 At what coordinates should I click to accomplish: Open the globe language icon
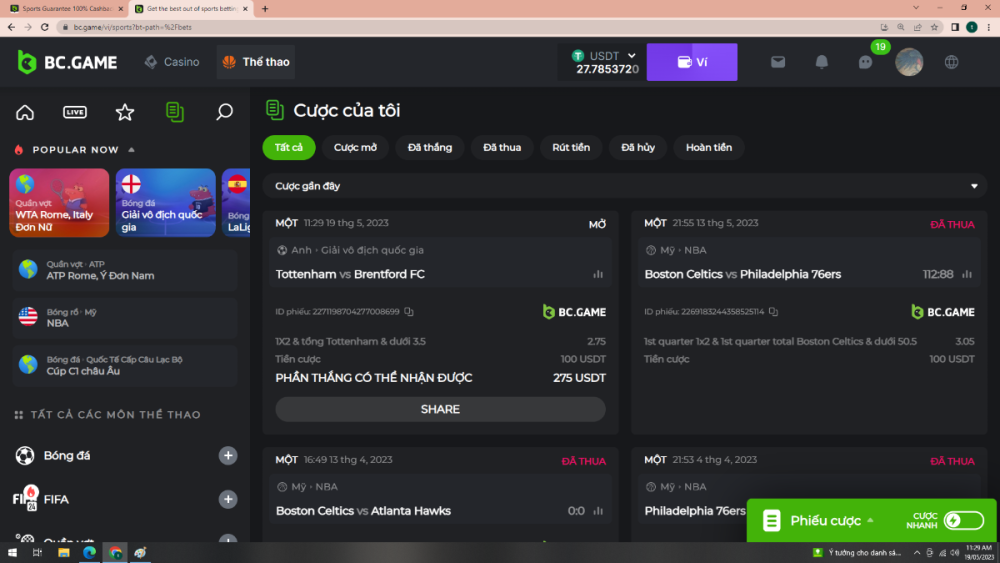[x=952, y=62]
